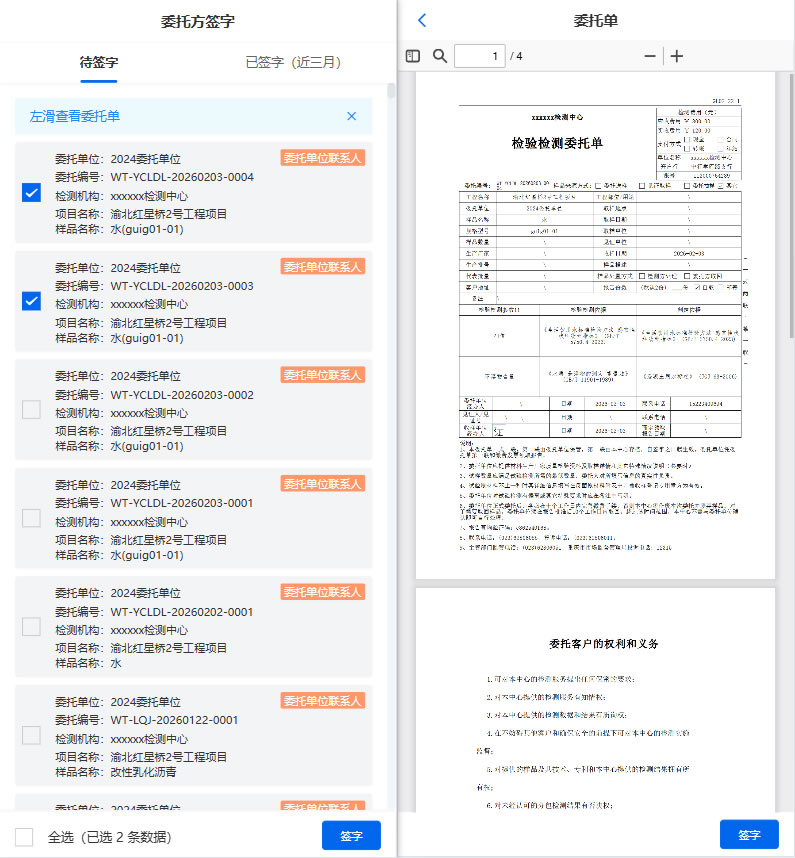Screen dimensions: 795x858
Task: Open the PDF search magnifier tool
Action: point(440,56)
